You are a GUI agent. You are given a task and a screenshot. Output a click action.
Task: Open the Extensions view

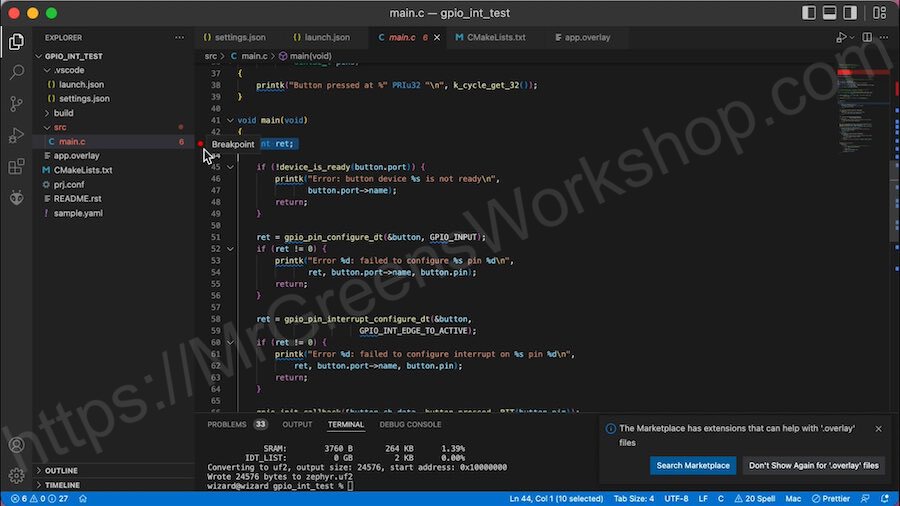pos(16,166)
